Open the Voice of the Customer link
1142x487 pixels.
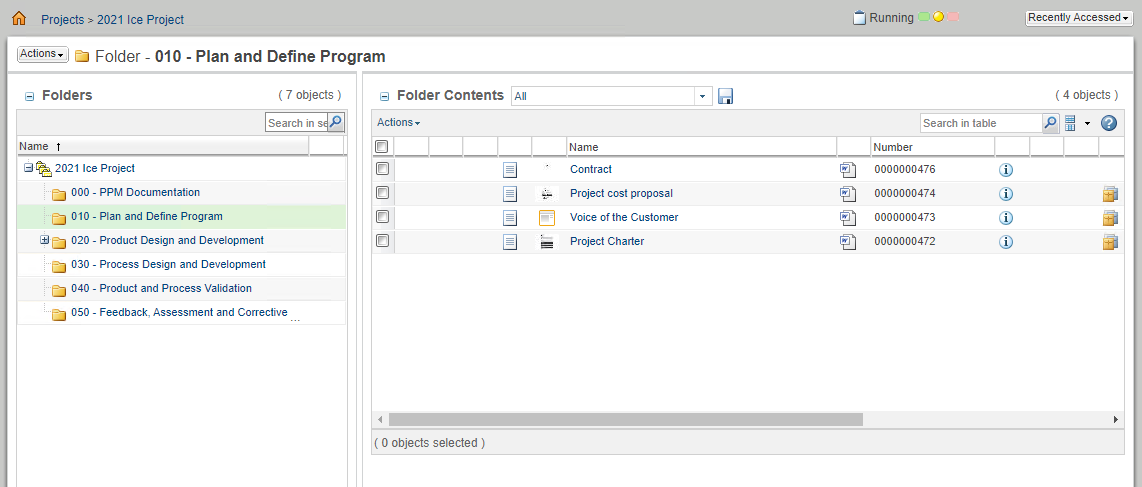(624, 217)
